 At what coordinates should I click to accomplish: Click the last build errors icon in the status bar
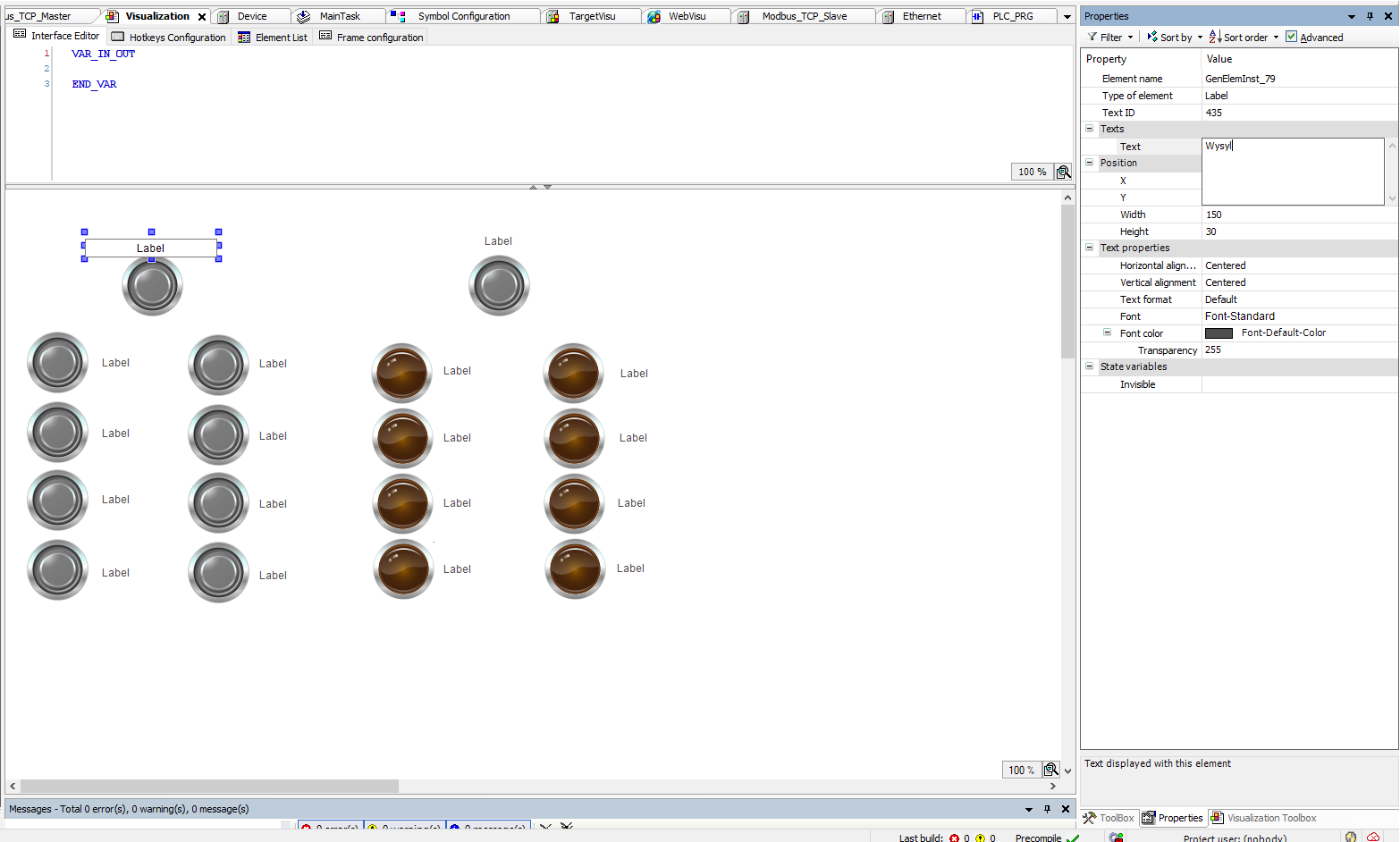click(x=954, y=838)
